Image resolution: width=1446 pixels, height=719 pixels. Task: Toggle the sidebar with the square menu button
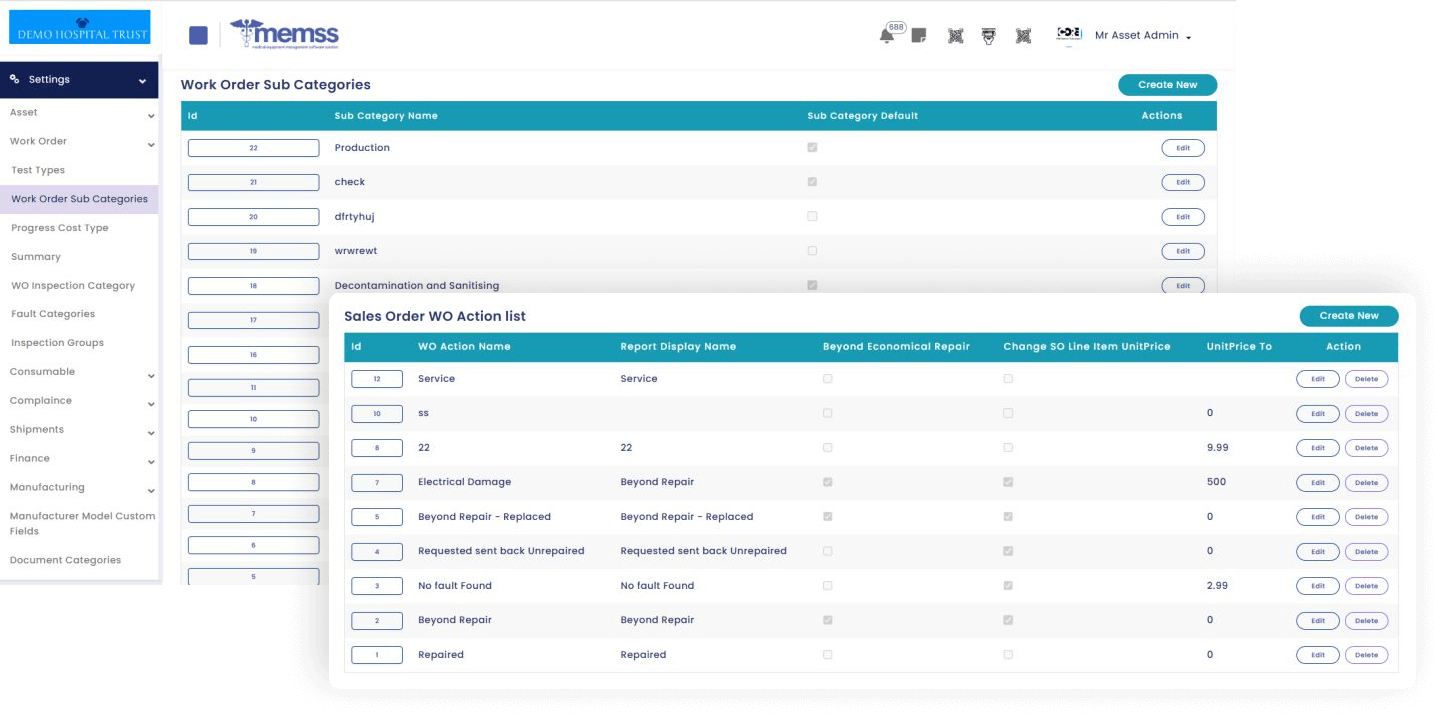click(x=198, y=35)
